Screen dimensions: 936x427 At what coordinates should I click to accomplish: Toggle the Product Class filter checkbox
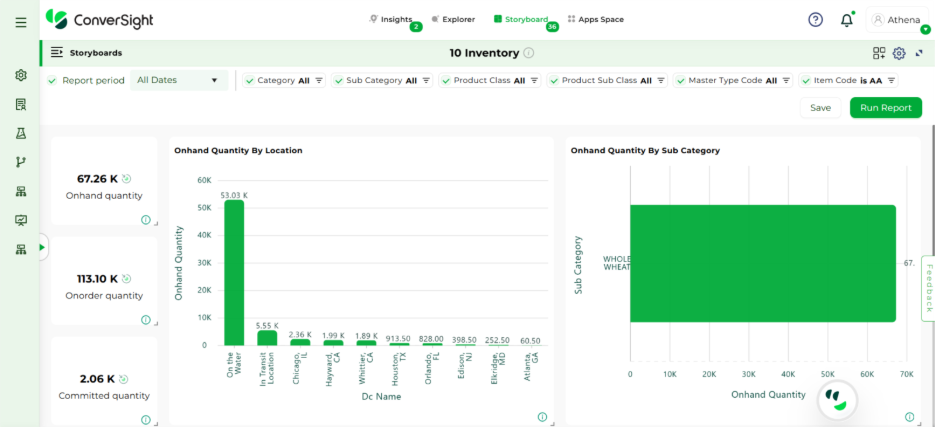tap(444, 80)
